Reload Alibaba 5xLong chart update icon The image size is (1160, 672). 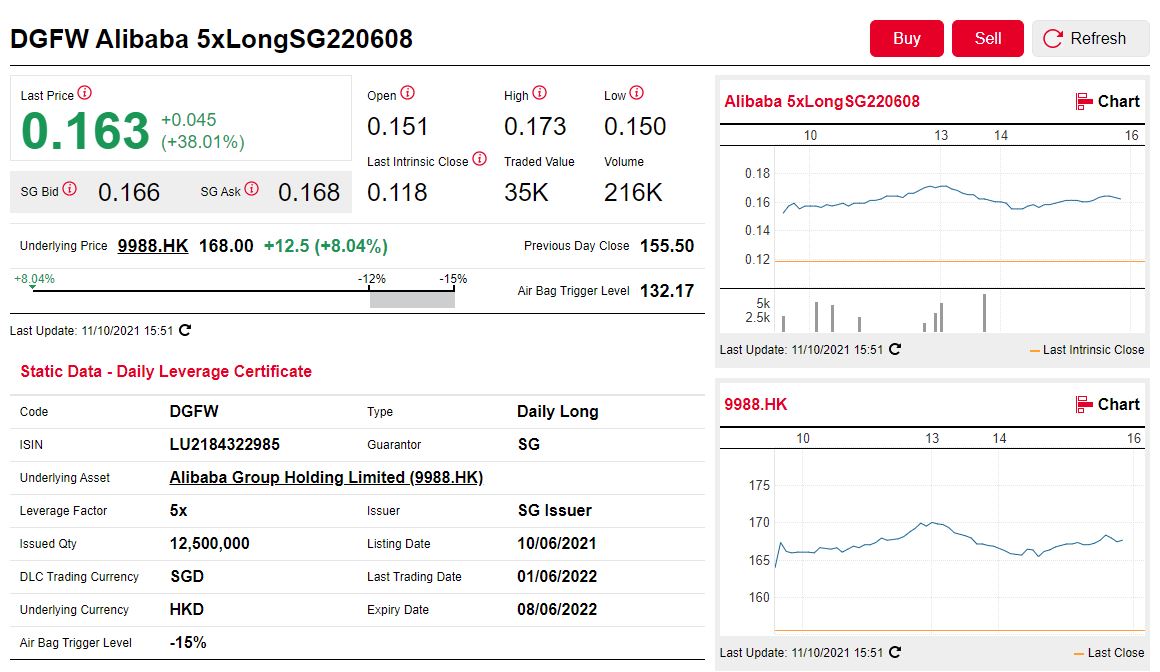(894, 349)
